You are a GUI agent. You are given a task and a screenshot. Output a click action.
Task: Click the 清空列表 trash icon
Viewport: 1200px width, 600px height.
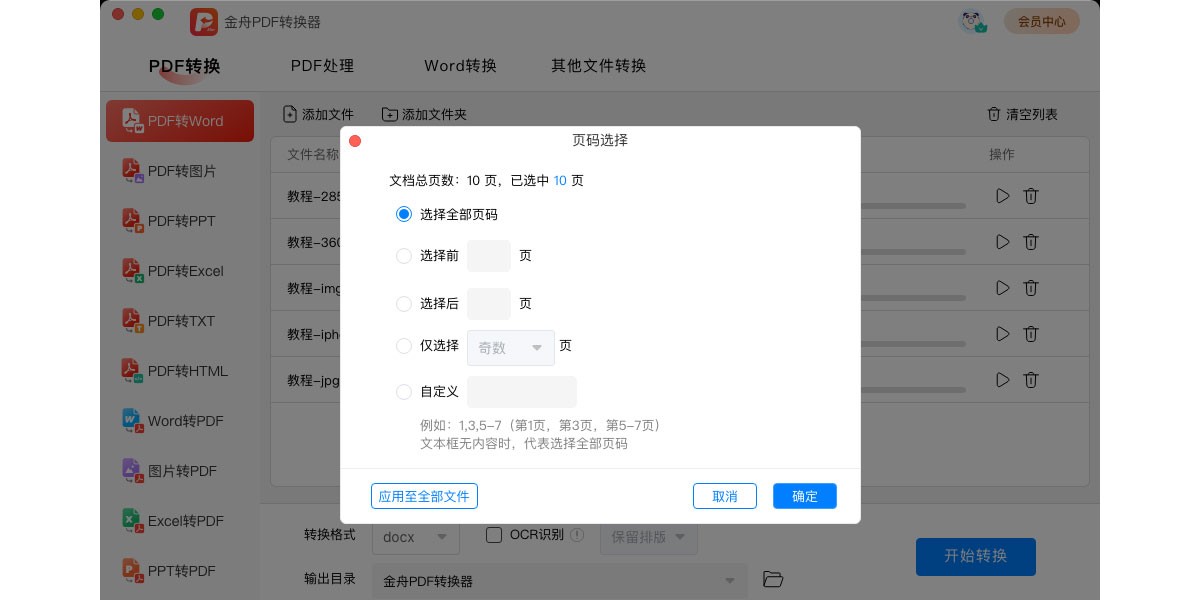point(995,114)
